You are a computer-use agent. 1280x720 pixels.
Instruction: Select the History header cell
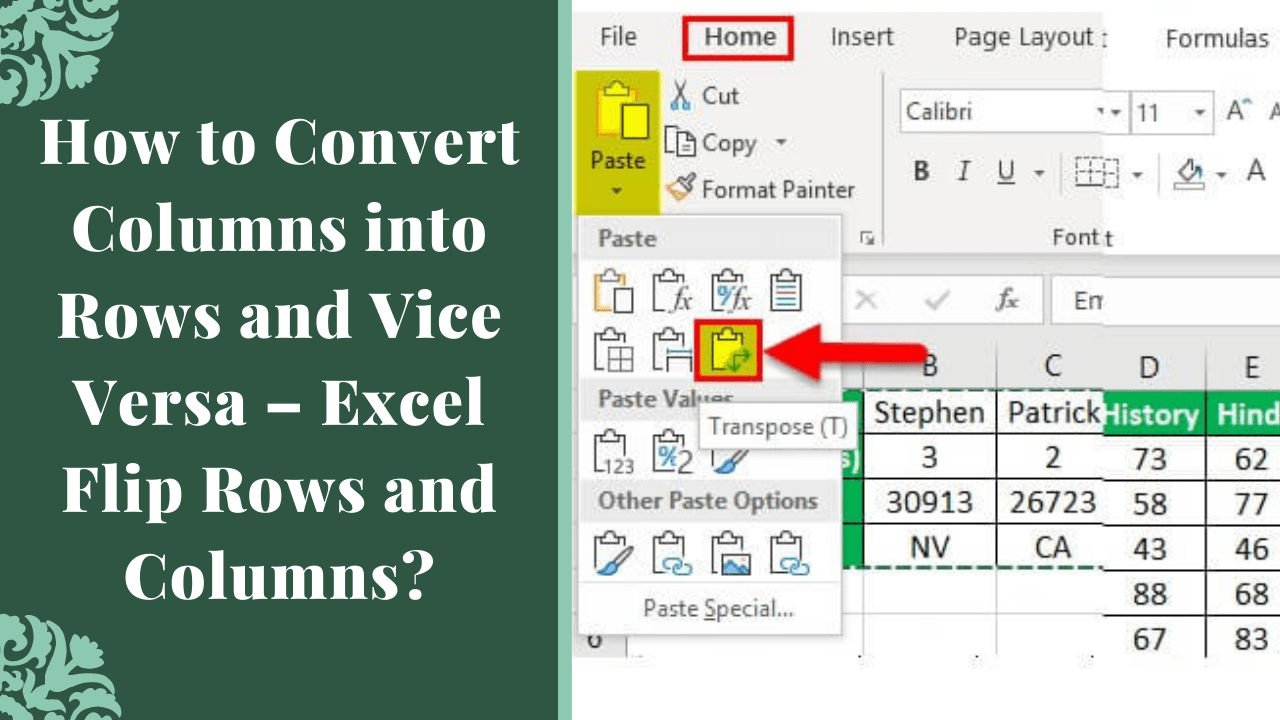coord(1154,415)
